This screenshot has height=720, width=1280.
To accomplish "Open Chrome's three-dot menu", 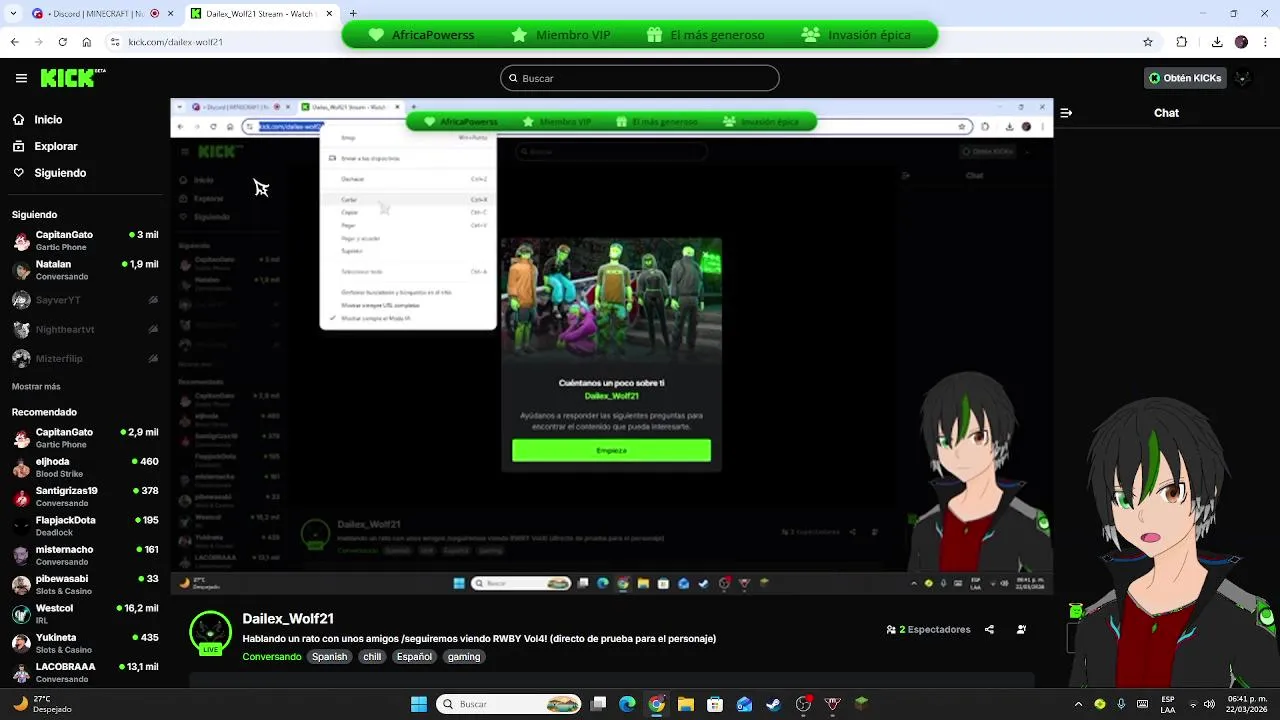I will pos(1265,42).
